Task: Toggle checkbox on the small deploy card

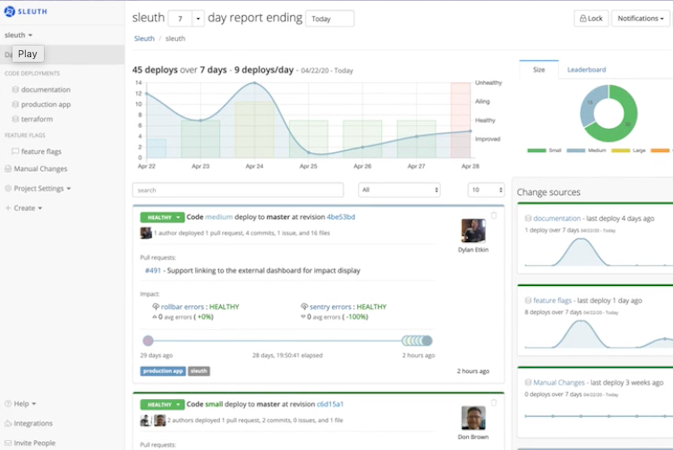Action: tap(493, 402)
